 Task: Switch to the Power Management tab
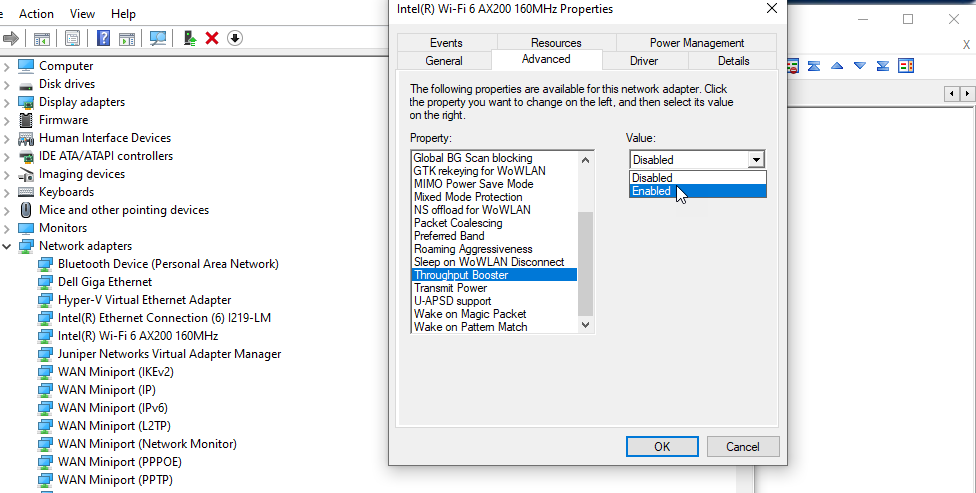(697, 42)
